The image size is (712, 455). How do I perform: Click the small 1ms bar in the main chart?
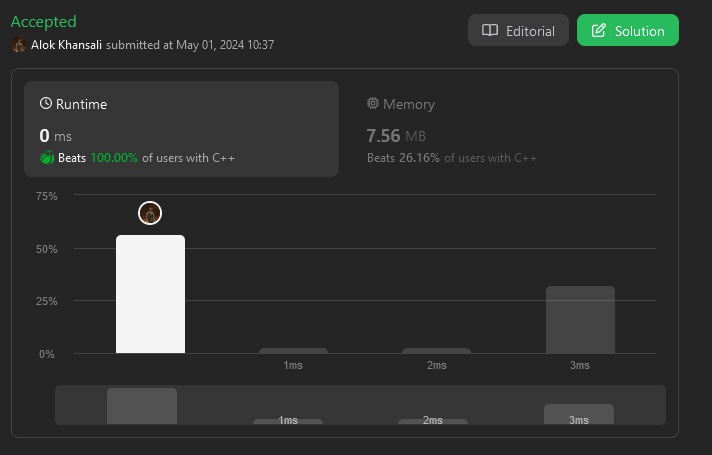pyautogui.click(x=293, y=351)
